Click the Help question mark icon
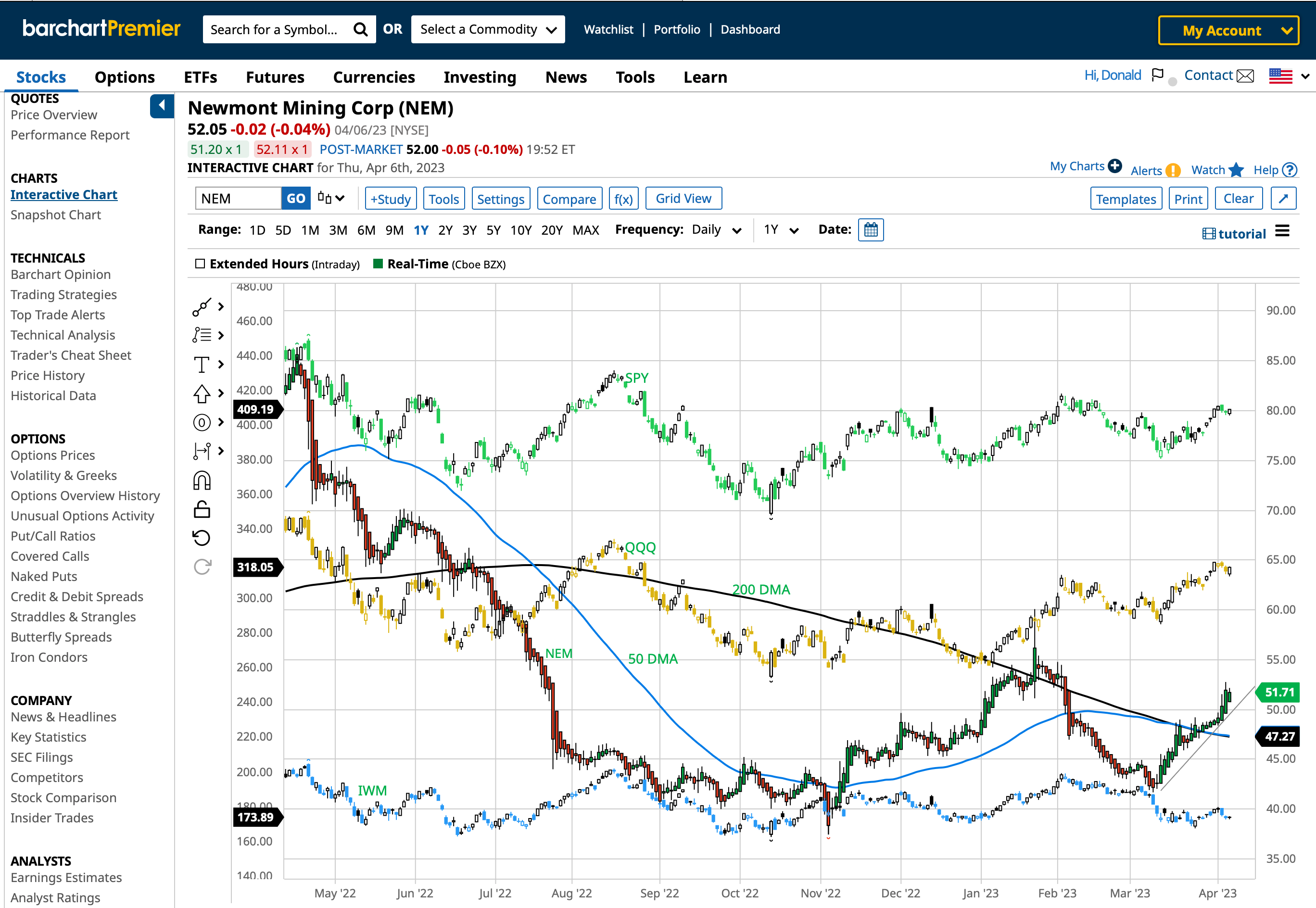 point(1290,170)
